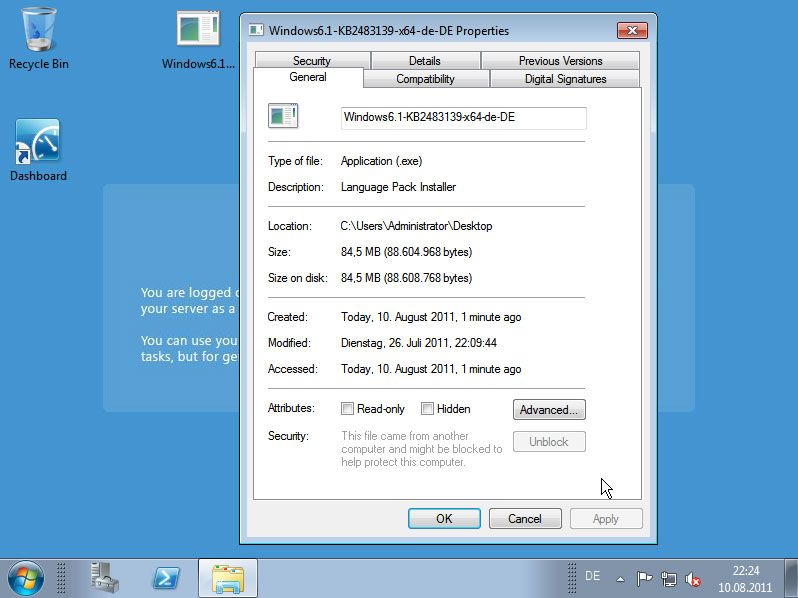Image resolution: width=798 pixels, height=598 pixels.
Task: Click the Cancel button
Action: coord(525,519)
